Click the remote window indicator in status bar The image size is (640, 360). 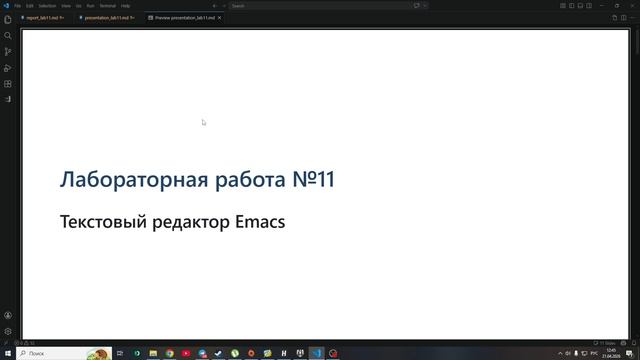6,343
